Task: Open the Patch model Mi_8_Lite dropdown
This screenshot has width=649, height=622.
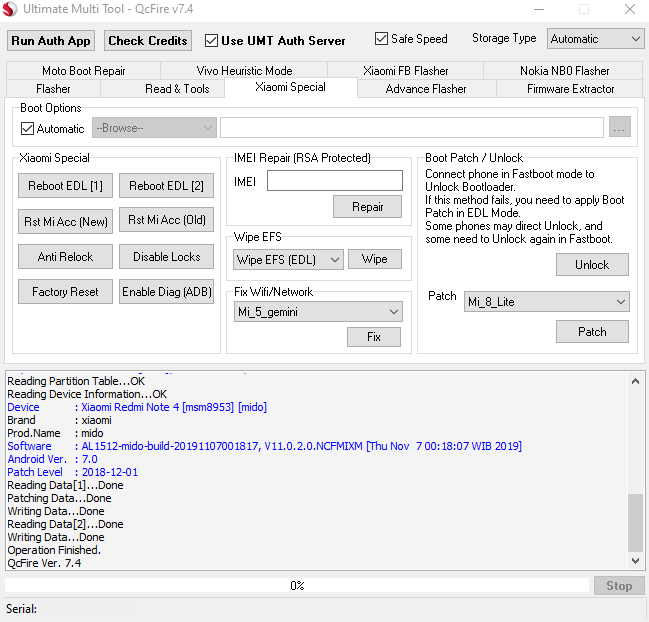Action: click(546, 301)
